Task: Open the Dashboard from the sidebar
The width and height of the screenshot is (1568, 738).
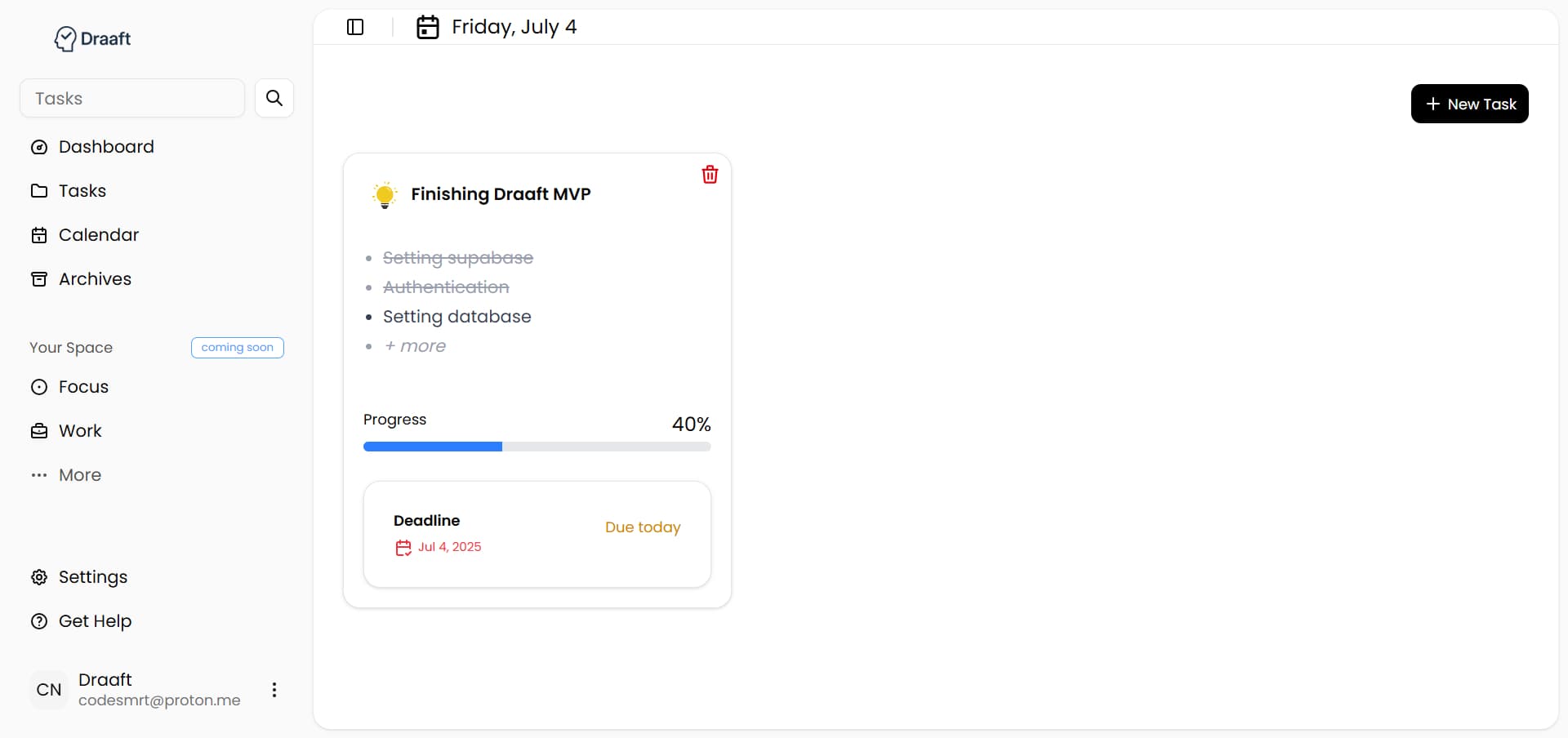Action: pos(93,147)
